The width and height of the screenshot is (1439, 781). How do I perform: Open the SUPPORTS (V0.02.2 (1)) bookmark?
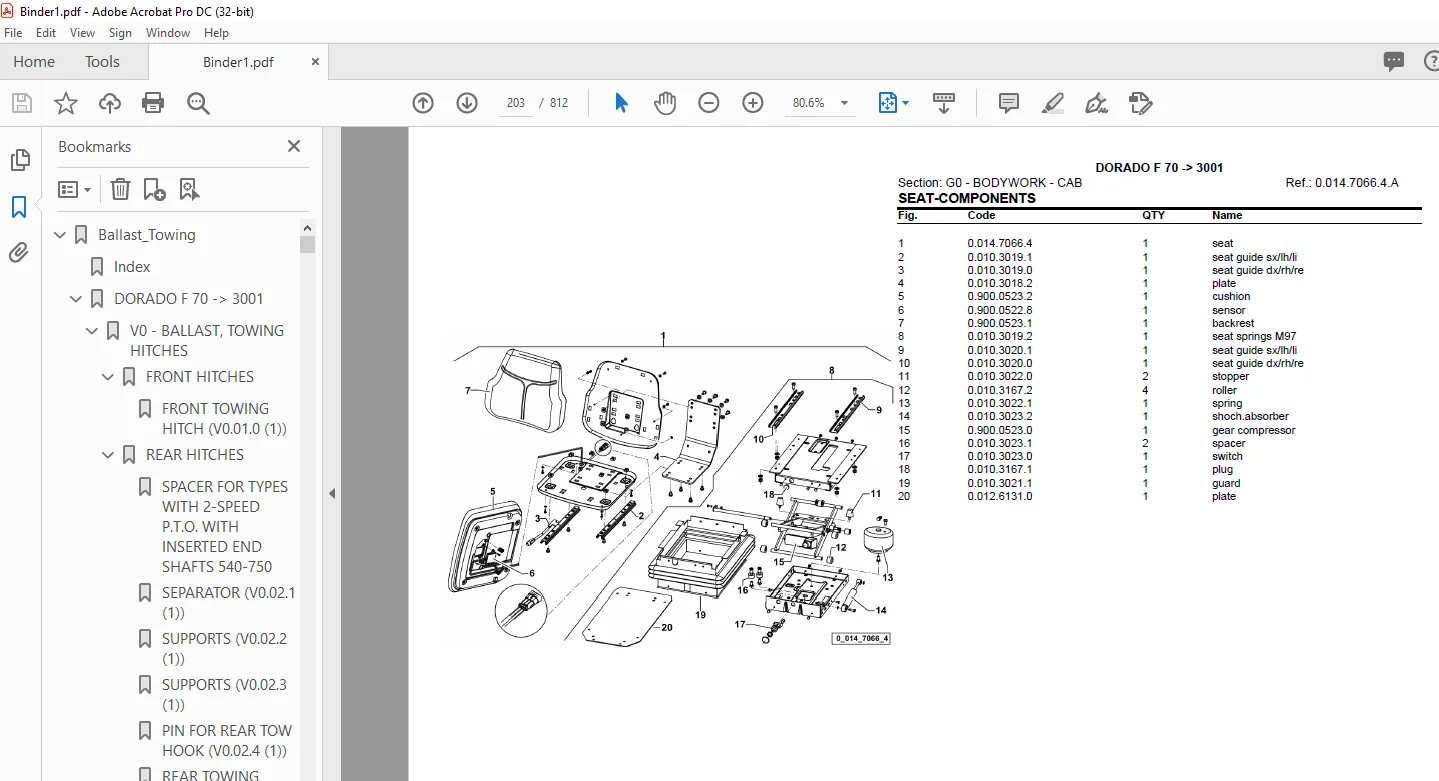click(225, 649)
